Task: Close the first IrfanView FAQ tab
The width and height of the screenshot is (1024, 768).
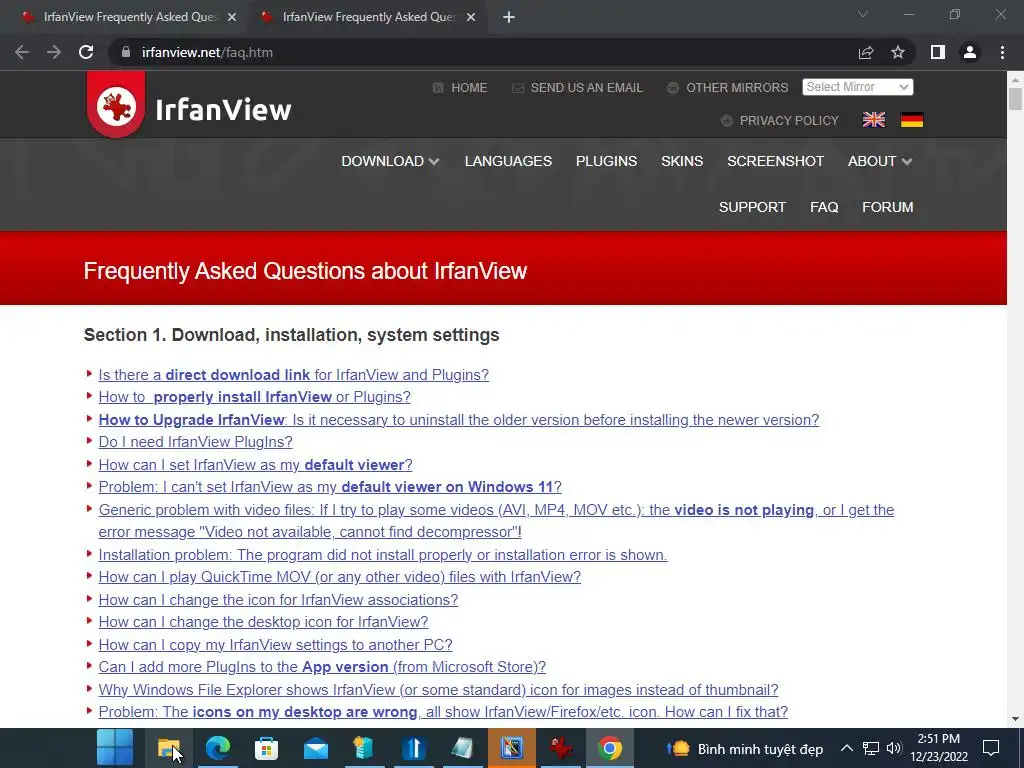Action: pyautogui.click(x=232, y=17)
